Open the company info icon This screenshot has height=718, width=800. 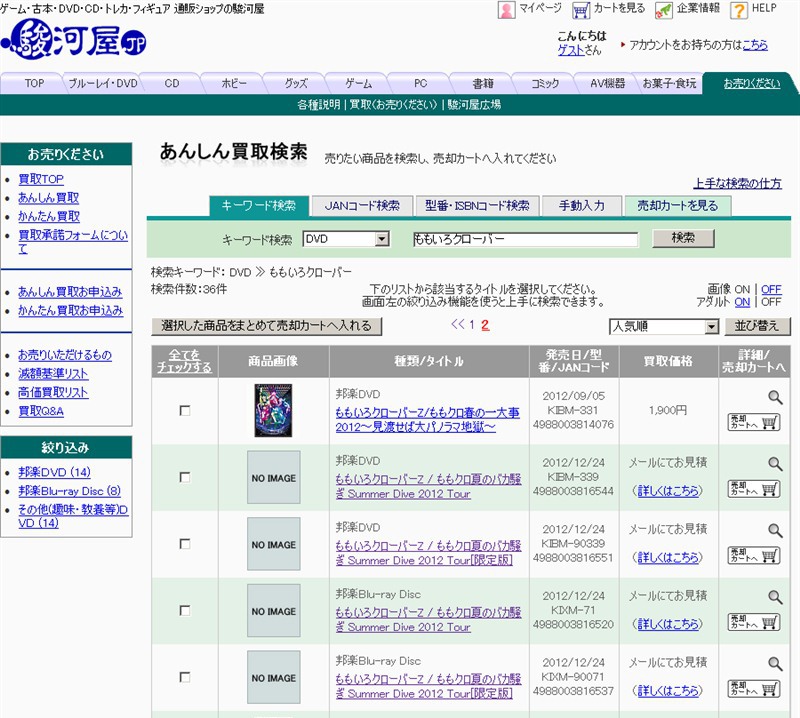pyautogui.click(x=663, y=10)
